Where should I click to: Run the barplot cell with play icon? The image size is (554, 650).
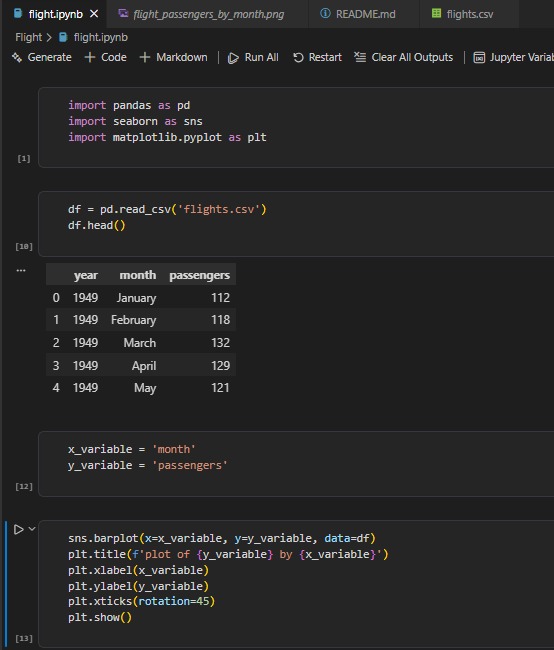[18, 529]
